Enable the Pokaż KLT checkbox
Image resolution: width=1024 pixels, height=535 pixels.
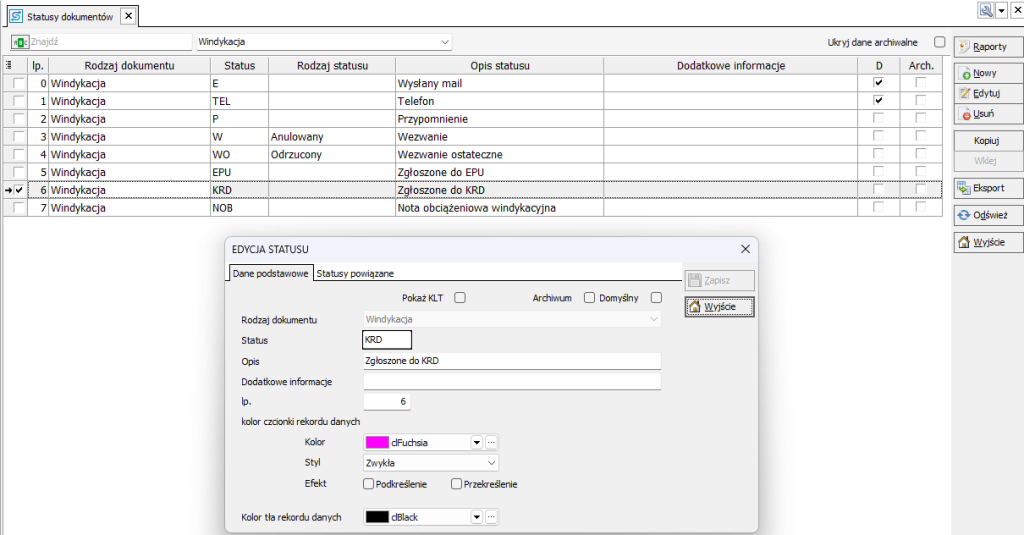460,298
